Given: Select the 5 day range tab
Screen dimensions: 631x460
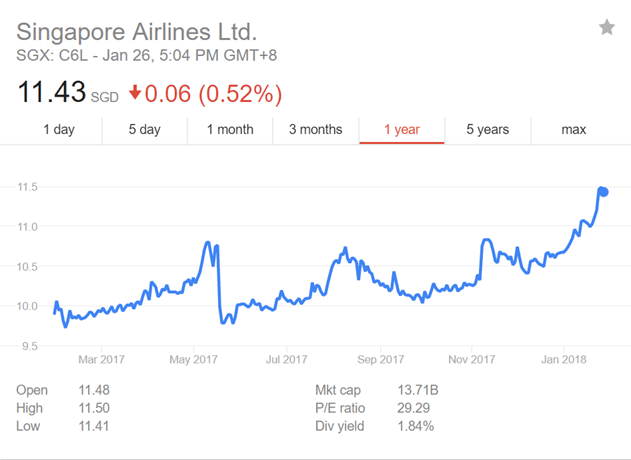Looking at the screenshot, I should click(x=144, y=129).
